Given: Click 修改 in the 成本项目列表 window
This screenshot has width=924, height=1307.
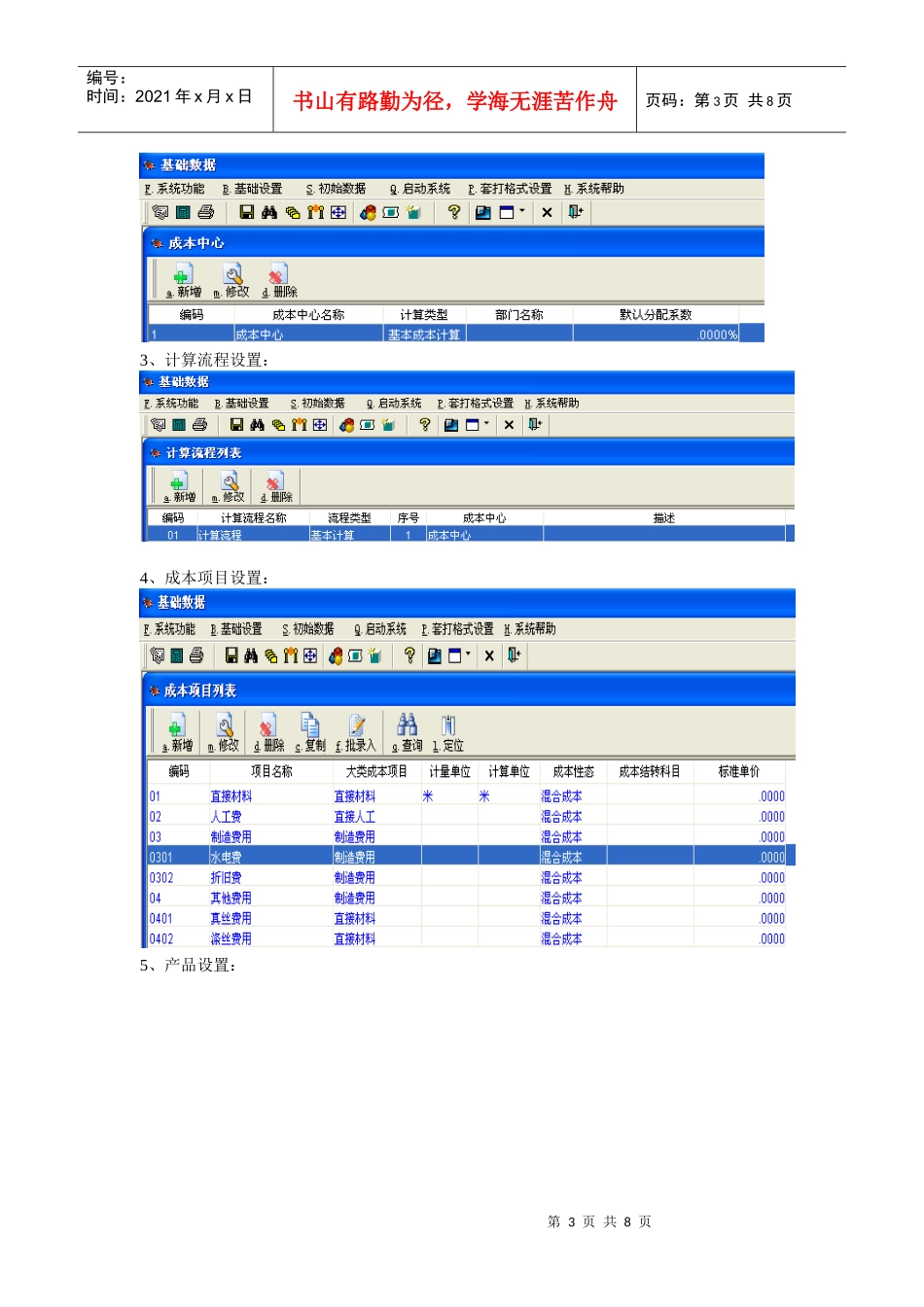Looking at the screenshot, I should 224,733.
